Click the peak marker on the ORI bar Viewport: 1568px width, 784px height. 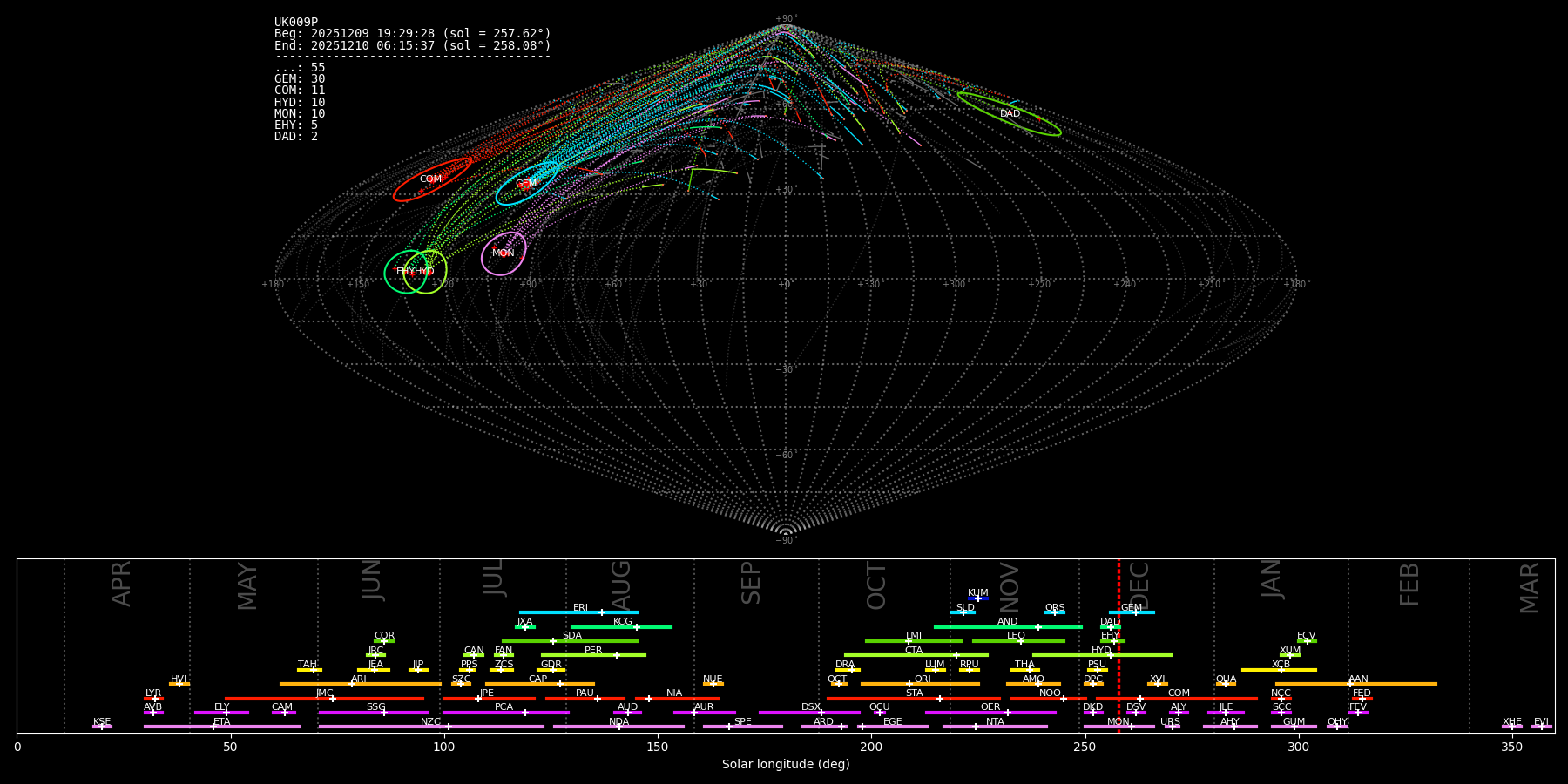coord(909,684)
